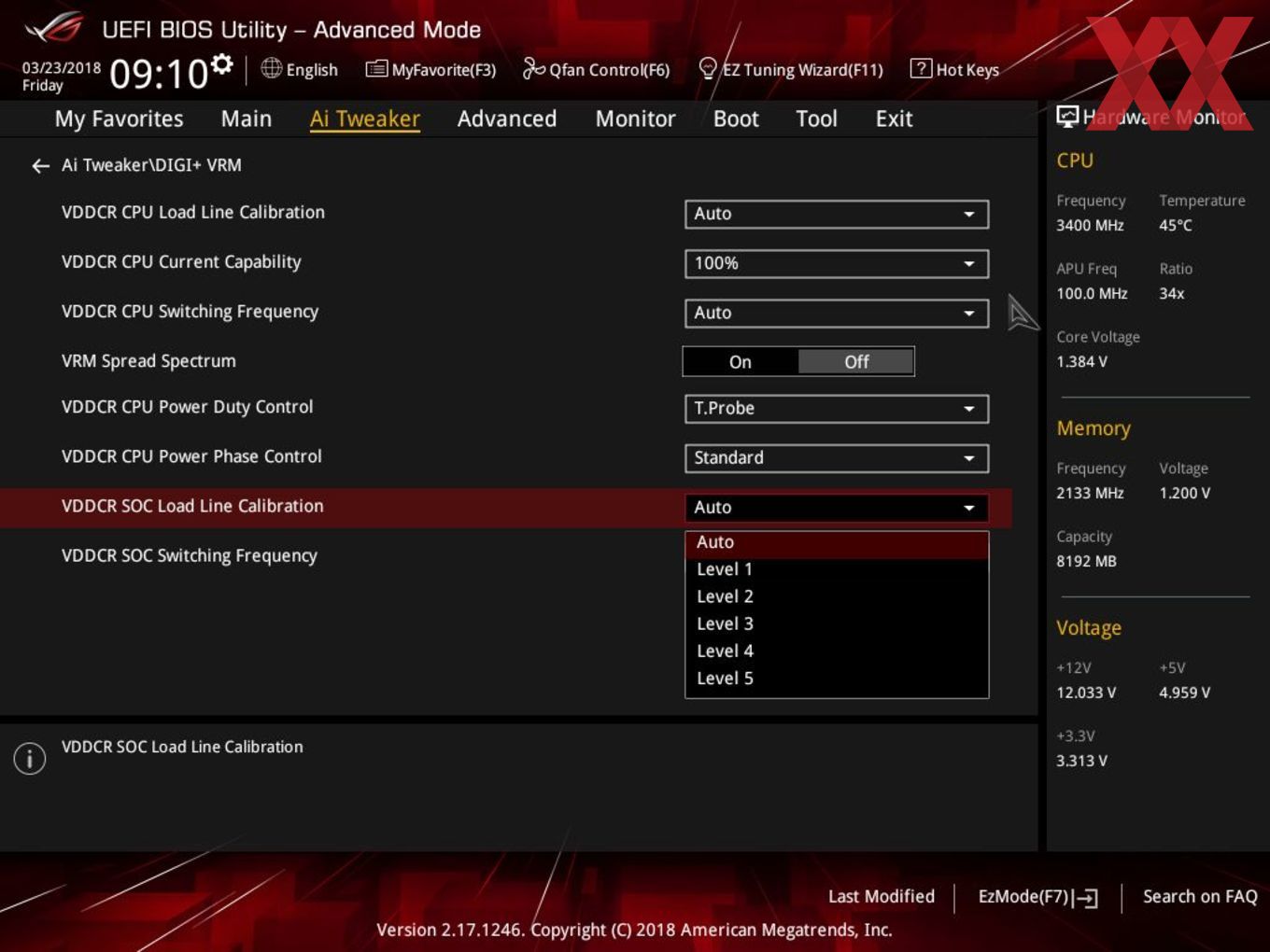Image resolution: width=1270 pixels, height=952 pixels.
Task: Click the Hardware Monitor screen icon
Action: pyautogui.click(x=1067, y=116)
